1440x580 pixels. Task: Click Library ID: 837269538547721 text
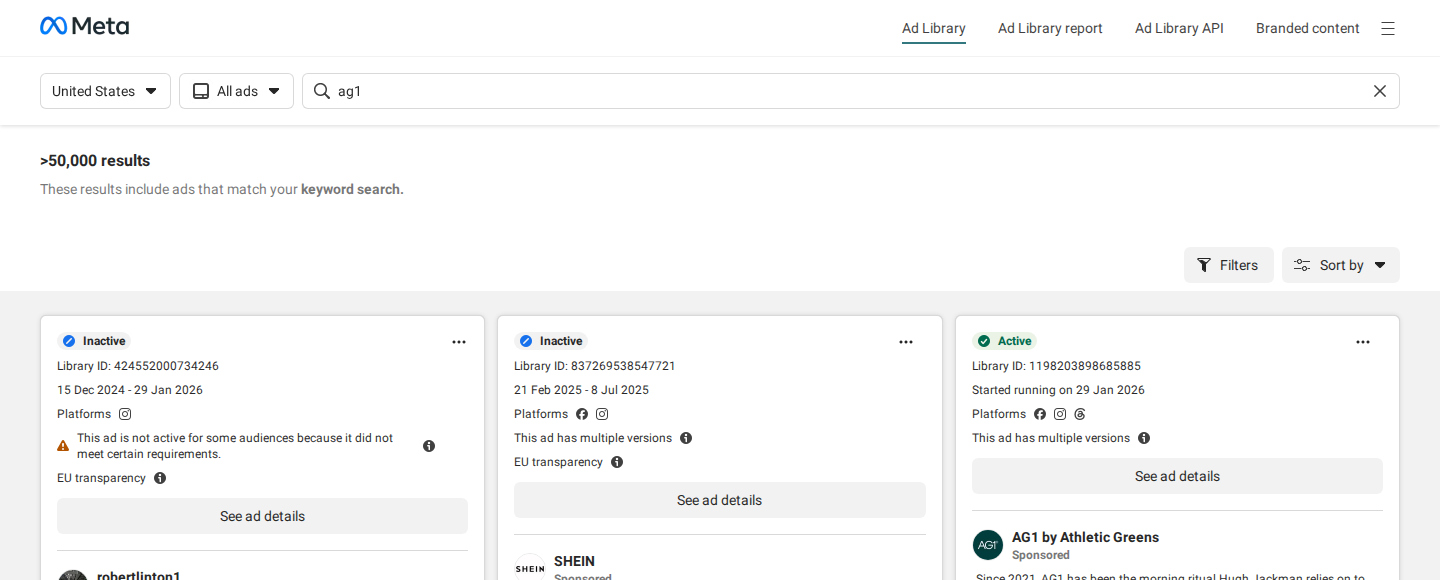click(x=595, y=366)
